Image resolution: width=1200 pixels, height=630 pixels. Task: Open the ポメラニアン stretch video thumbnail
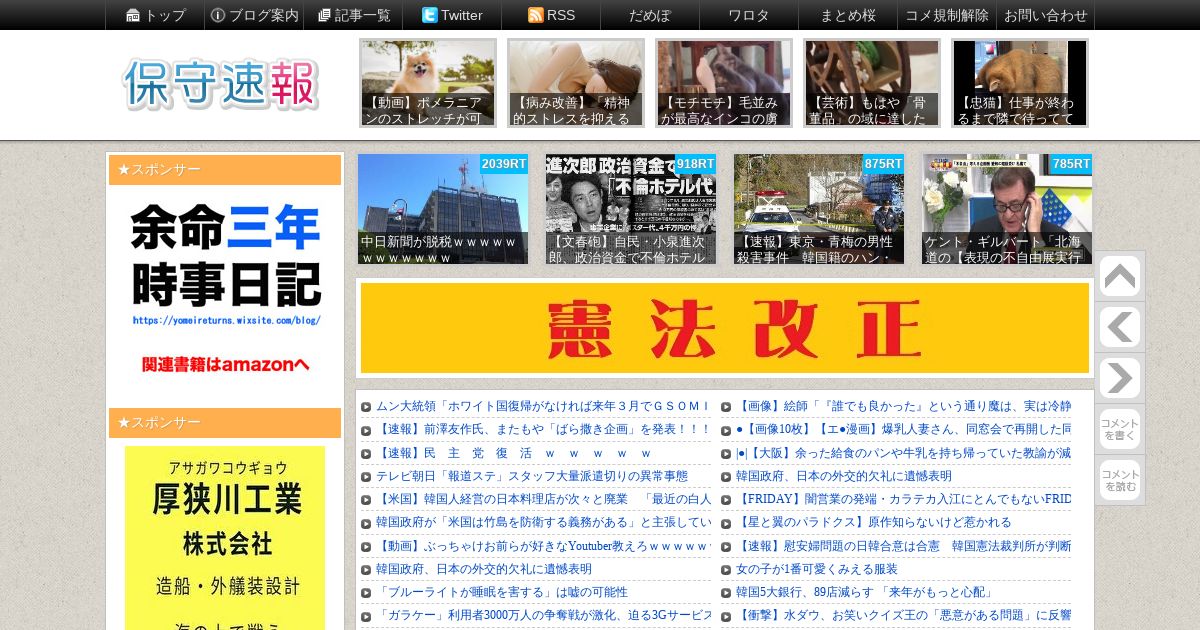(428, 83)
